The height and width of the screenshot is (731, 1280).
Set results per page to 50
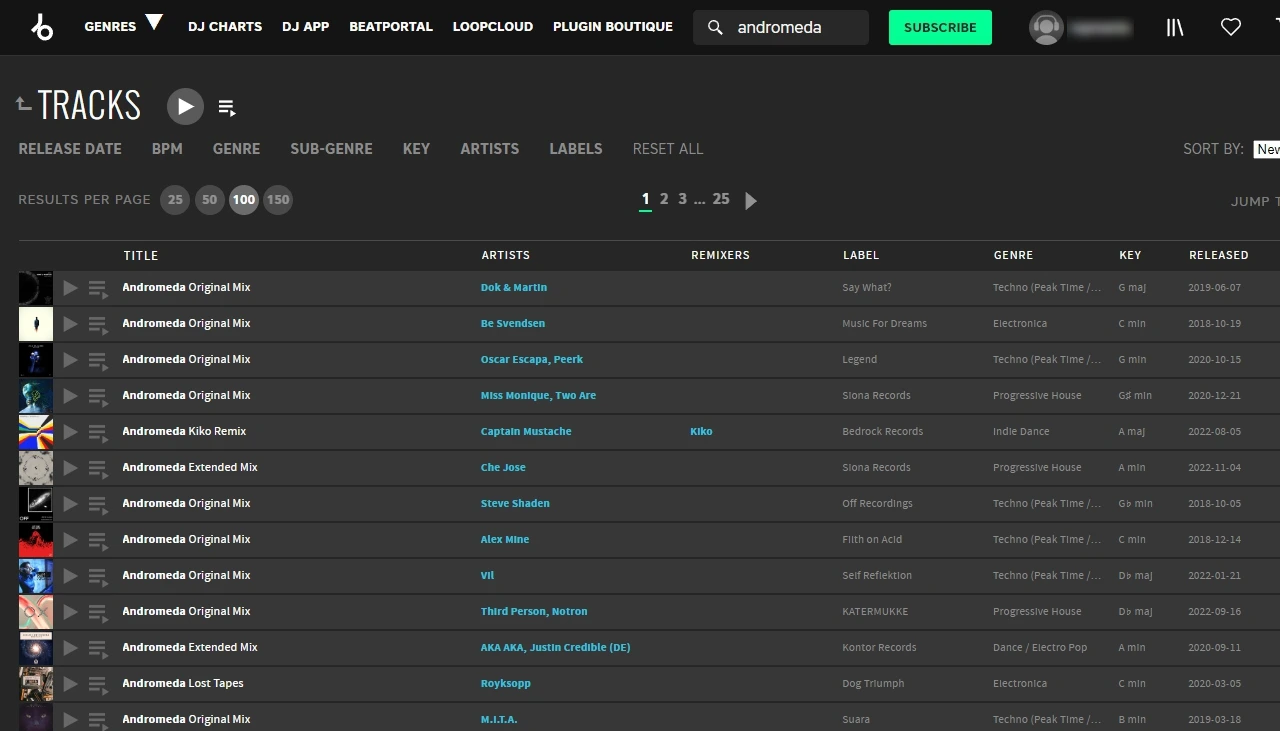pos(209,200)
